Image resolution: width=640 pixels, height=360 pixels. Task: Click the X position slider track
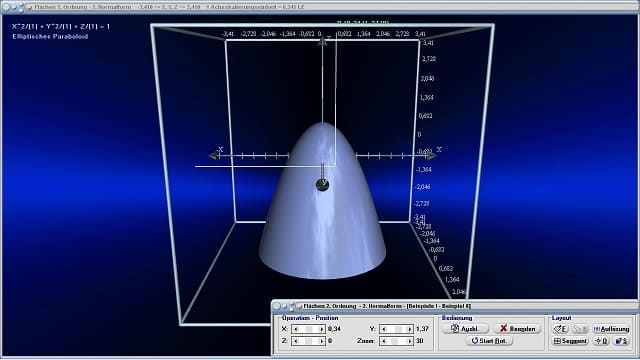point(309,329)
